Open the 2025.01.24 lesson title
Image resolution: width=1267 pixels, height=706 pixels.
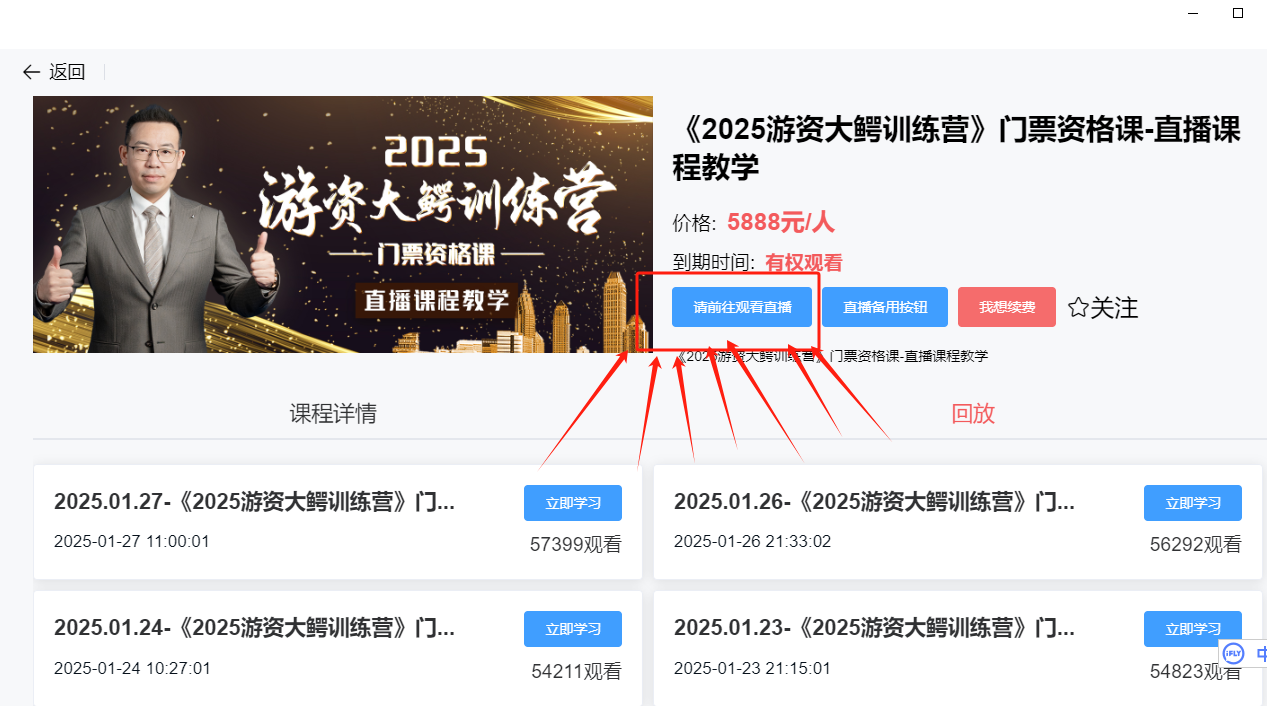tap(254, 628)
